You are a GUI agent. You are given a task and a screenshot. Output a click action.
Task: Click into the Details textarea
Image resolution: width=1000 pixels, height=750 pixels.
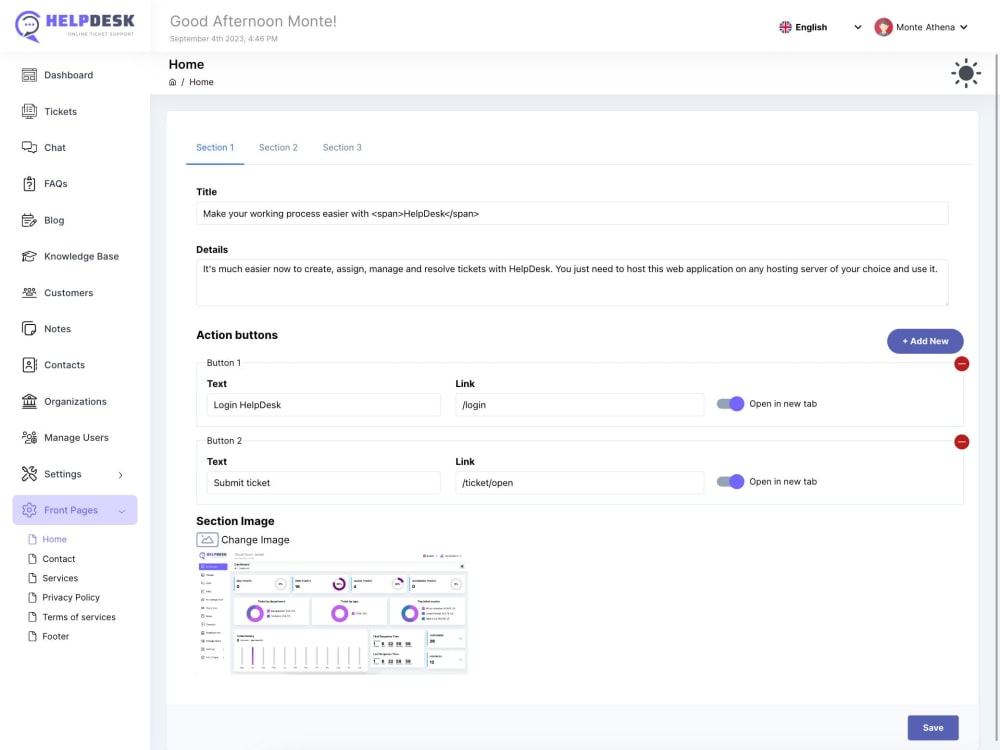(572, 283)
